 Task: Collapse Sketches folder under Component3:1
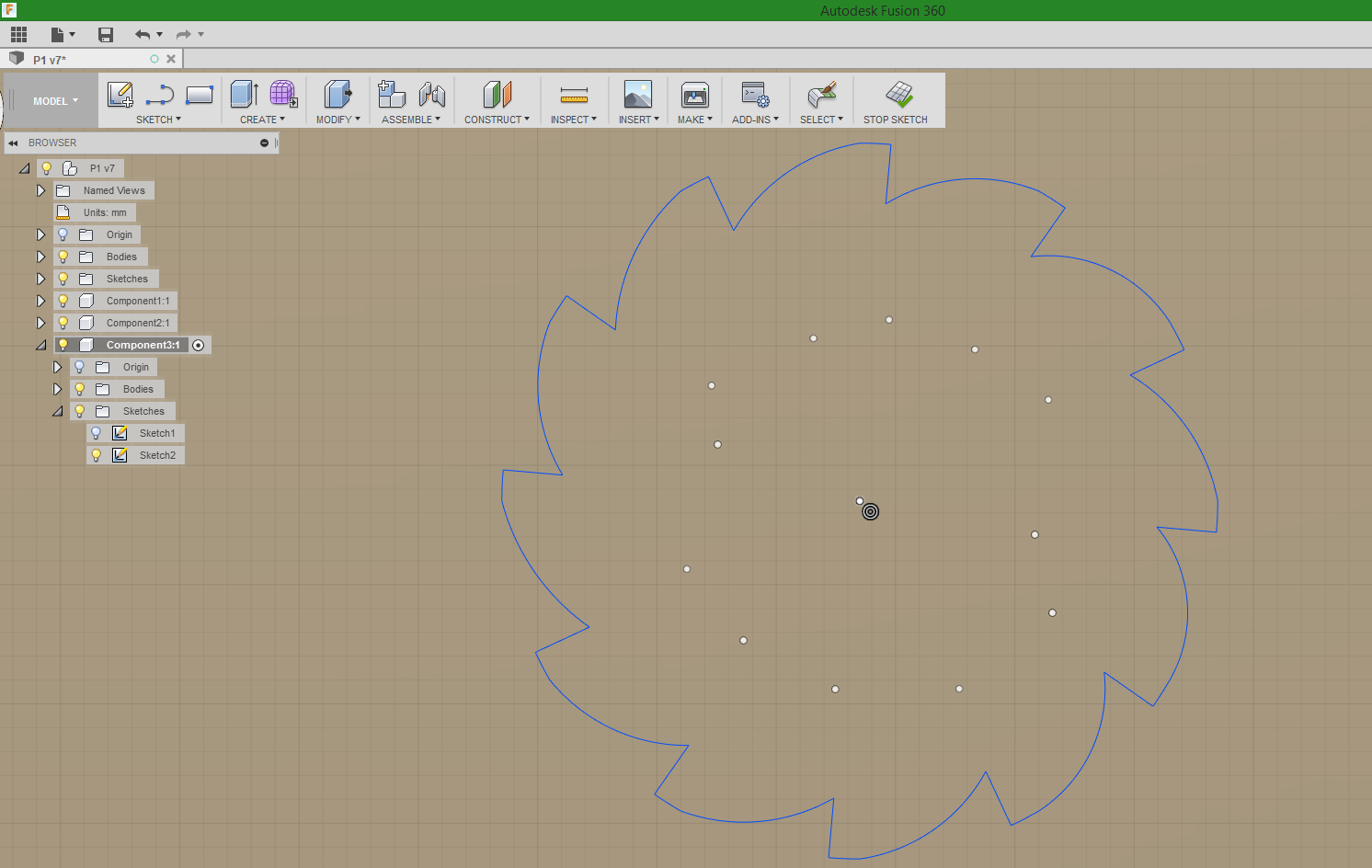pyautogui.click(x=57, y=411)
